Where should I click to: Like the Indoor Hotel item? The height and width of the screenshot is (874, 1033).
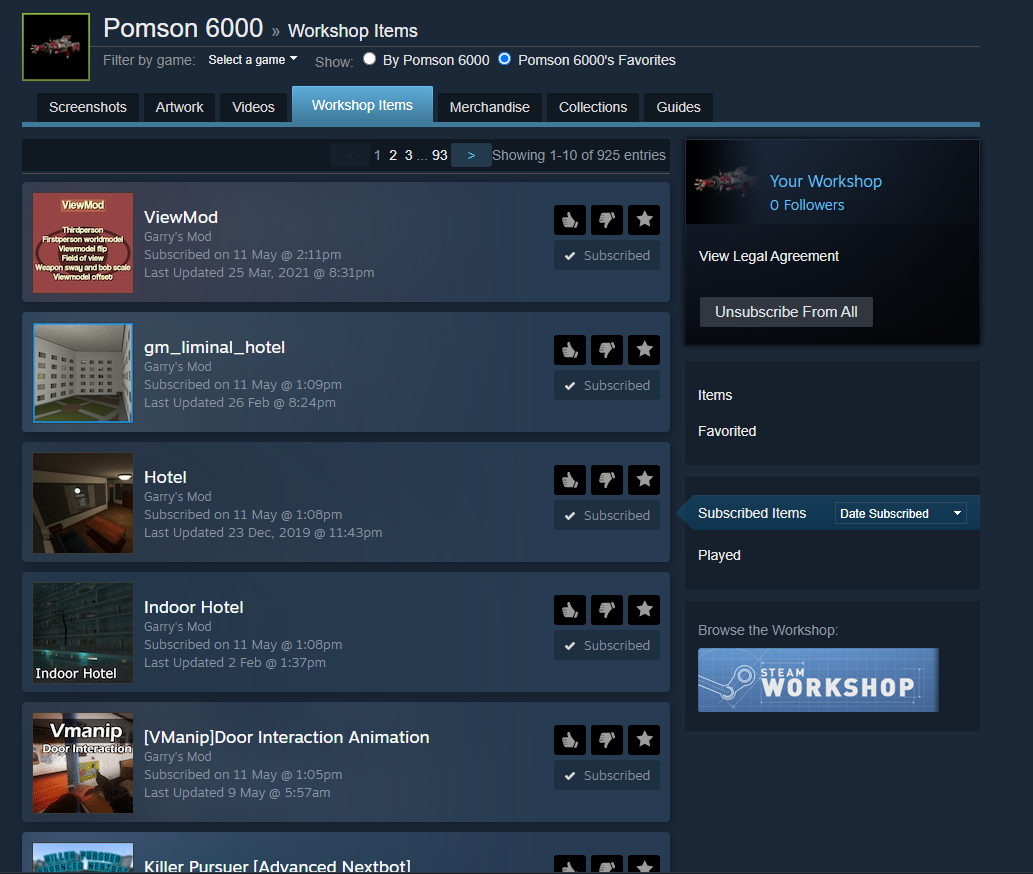point(570,609)
